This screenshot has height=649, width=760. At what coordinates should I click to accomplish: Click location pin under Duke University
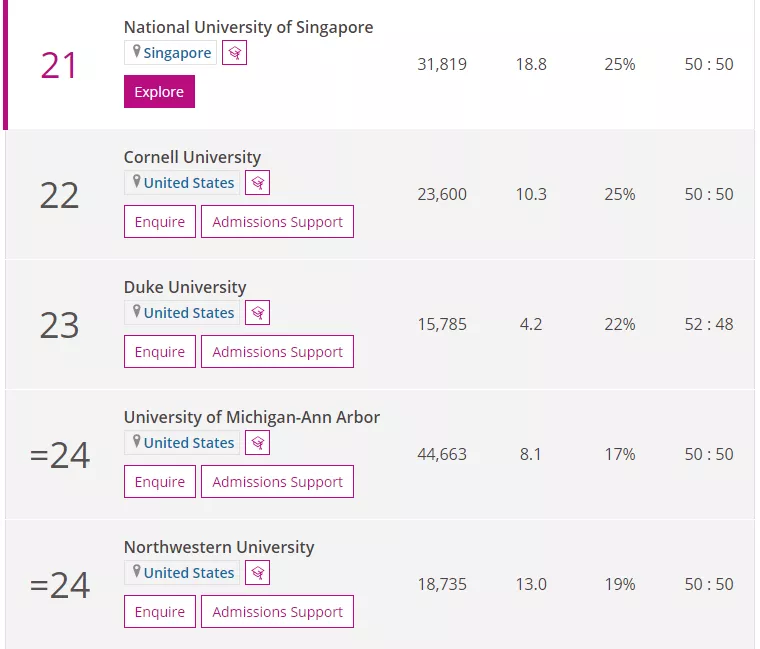[136, 312]
